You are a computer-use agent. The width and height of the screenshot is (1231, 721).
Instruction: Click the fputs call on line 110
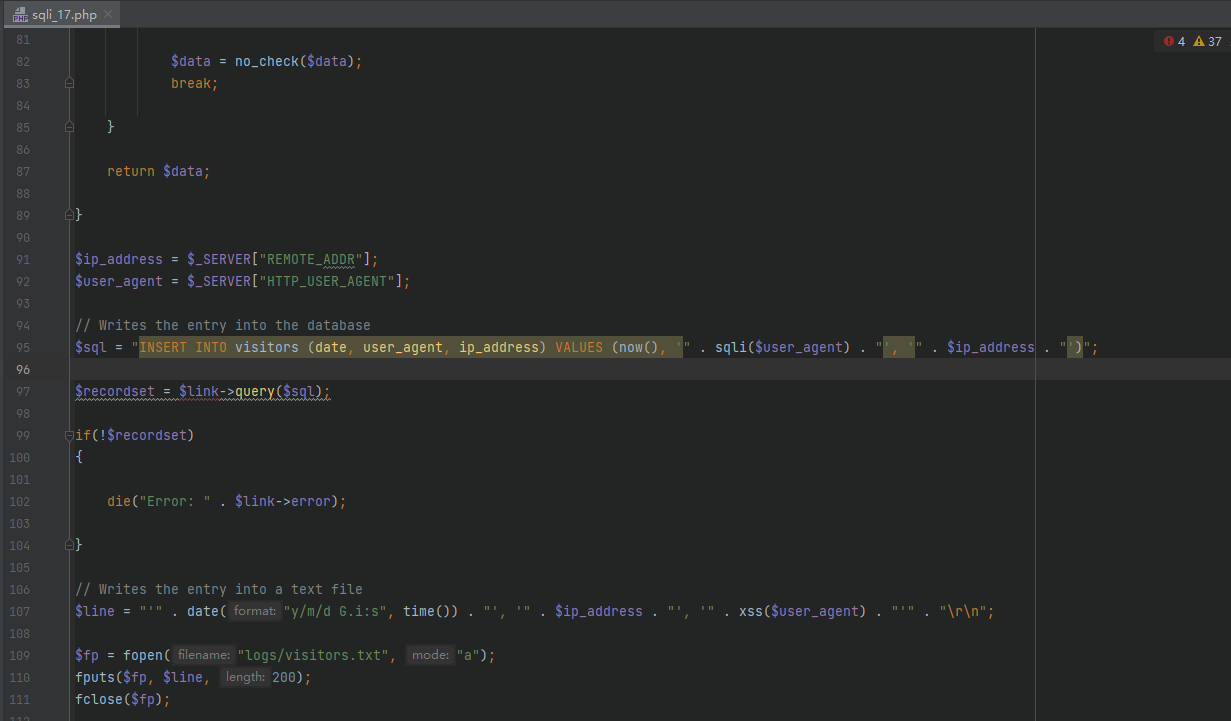click(x=95, y=678)
